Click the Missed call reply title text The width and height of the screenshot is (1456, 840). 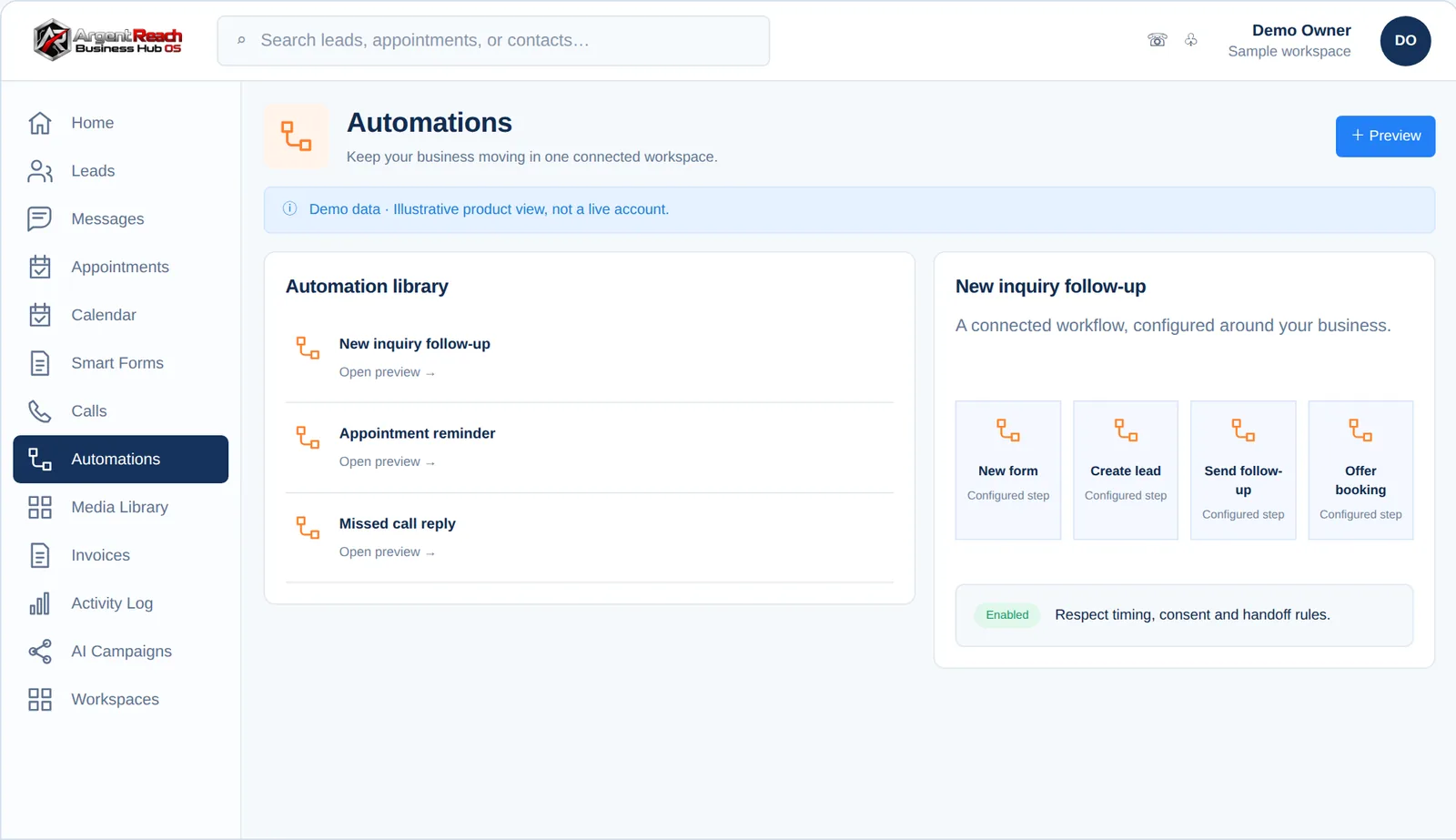[x=397, y=523]
